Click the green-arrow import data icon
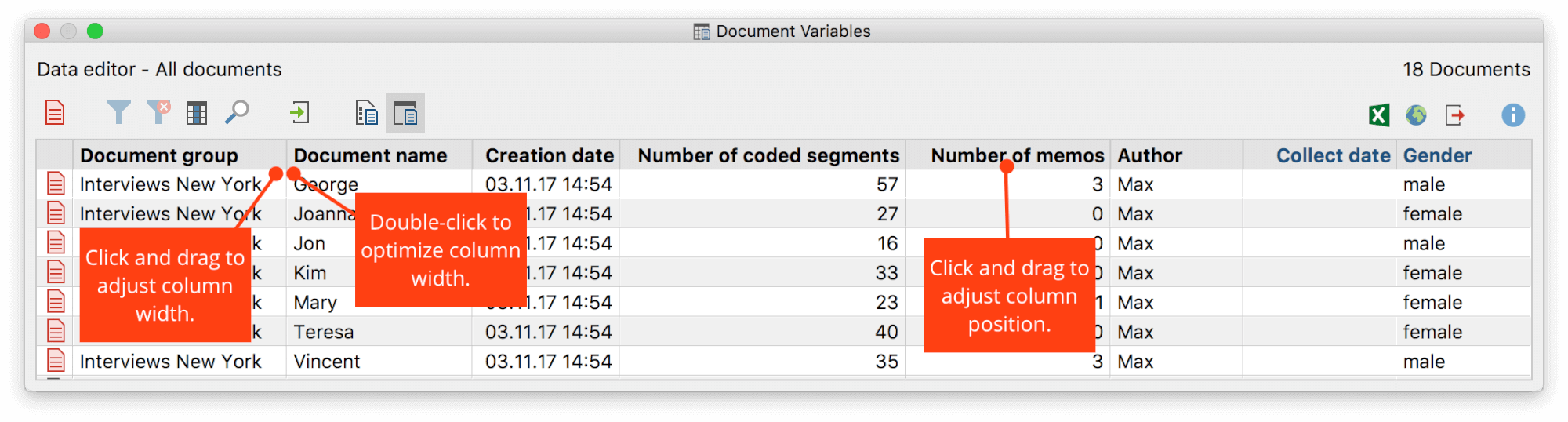 (299, 113)
